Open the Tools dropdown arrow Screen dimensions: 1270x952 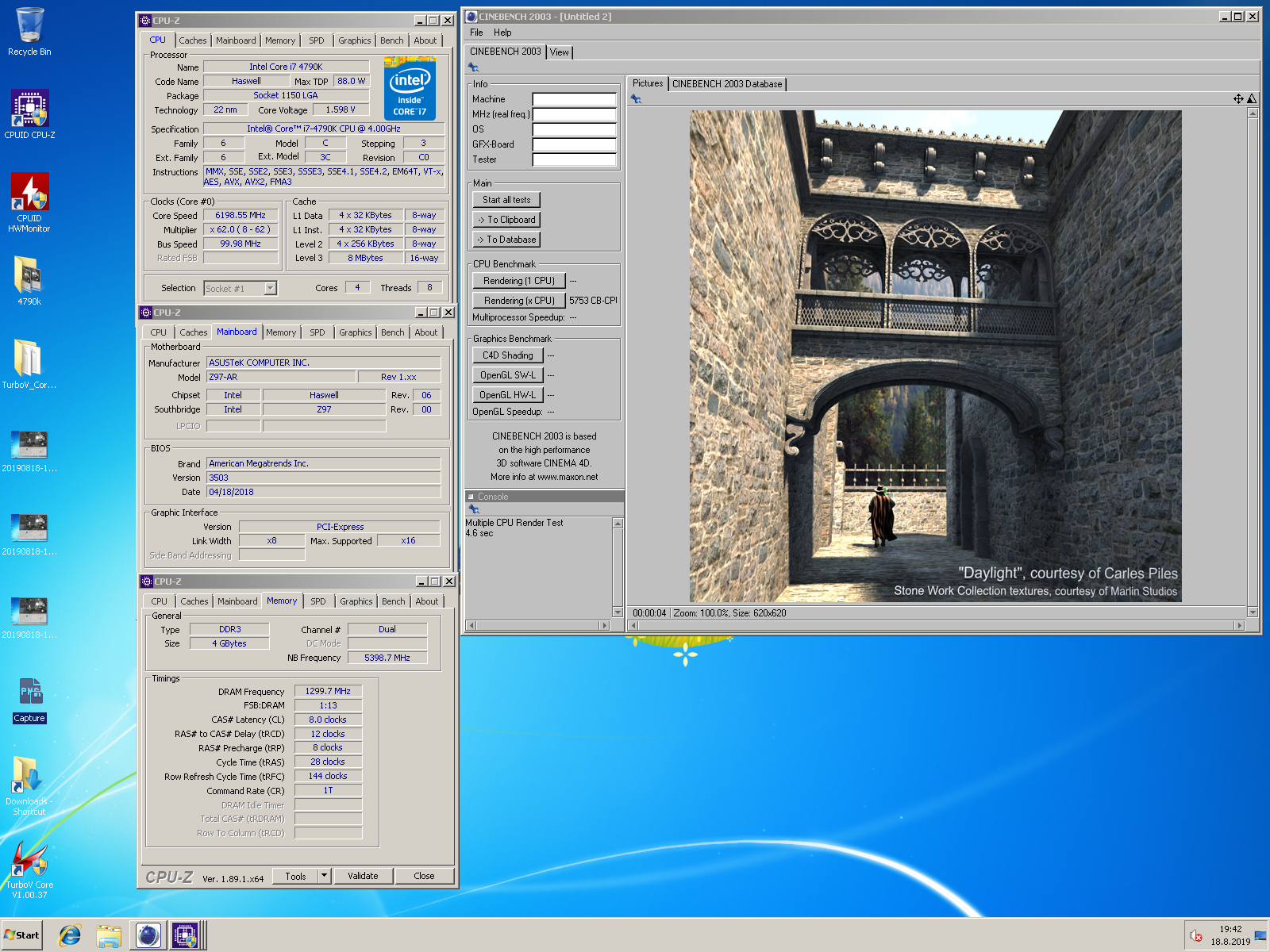[324, 876]
